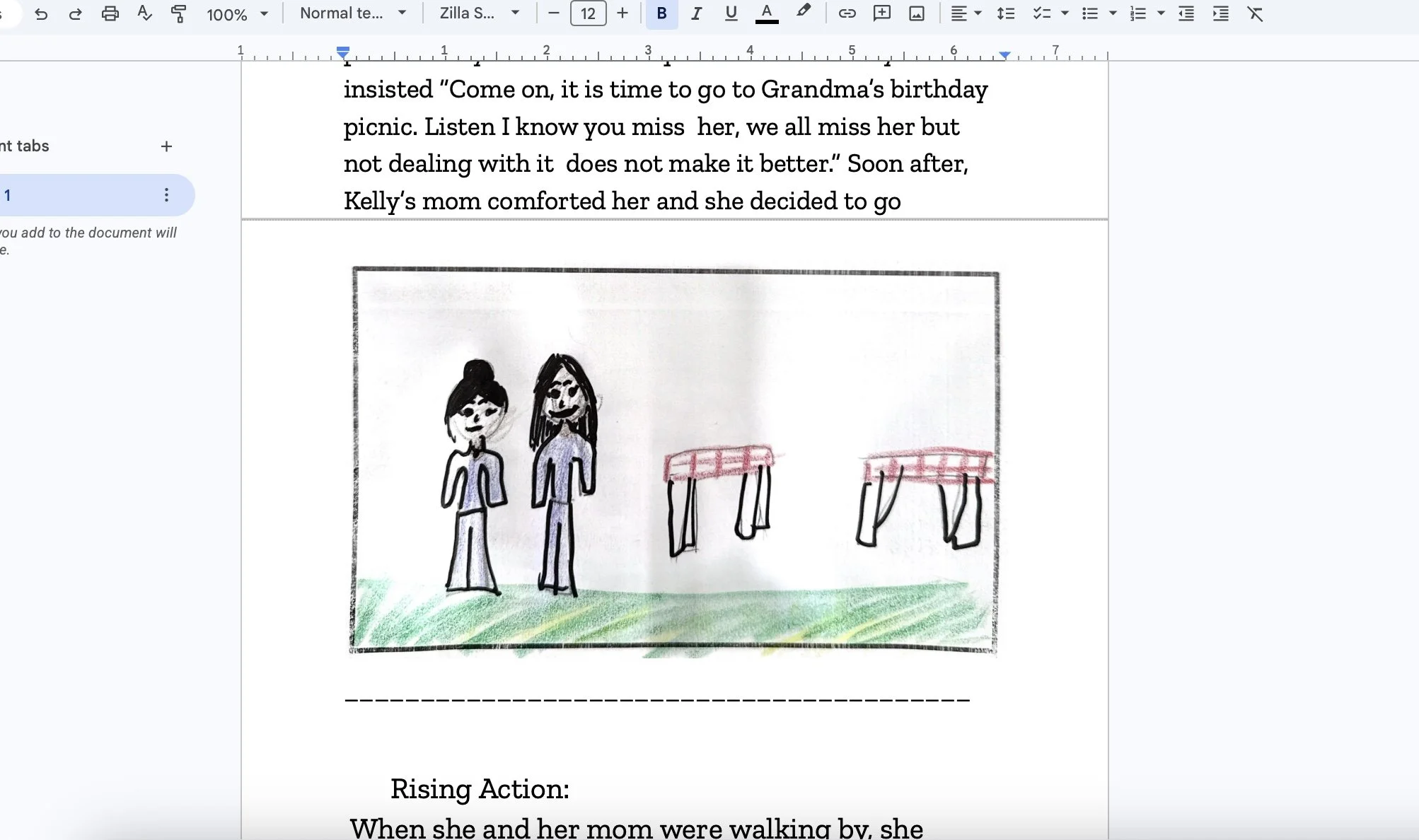Decrease font size with the minus button
Screen dimensions: 1419x840
(x=554, y=13)
